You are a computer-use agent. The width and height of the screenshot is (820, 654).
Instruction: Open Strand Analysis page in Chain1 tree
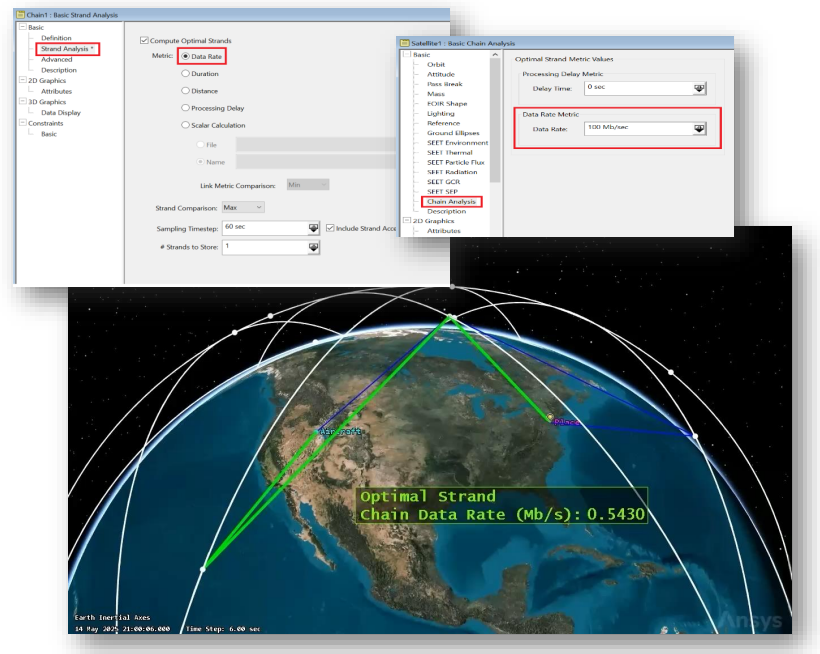[x=67, y=49]
